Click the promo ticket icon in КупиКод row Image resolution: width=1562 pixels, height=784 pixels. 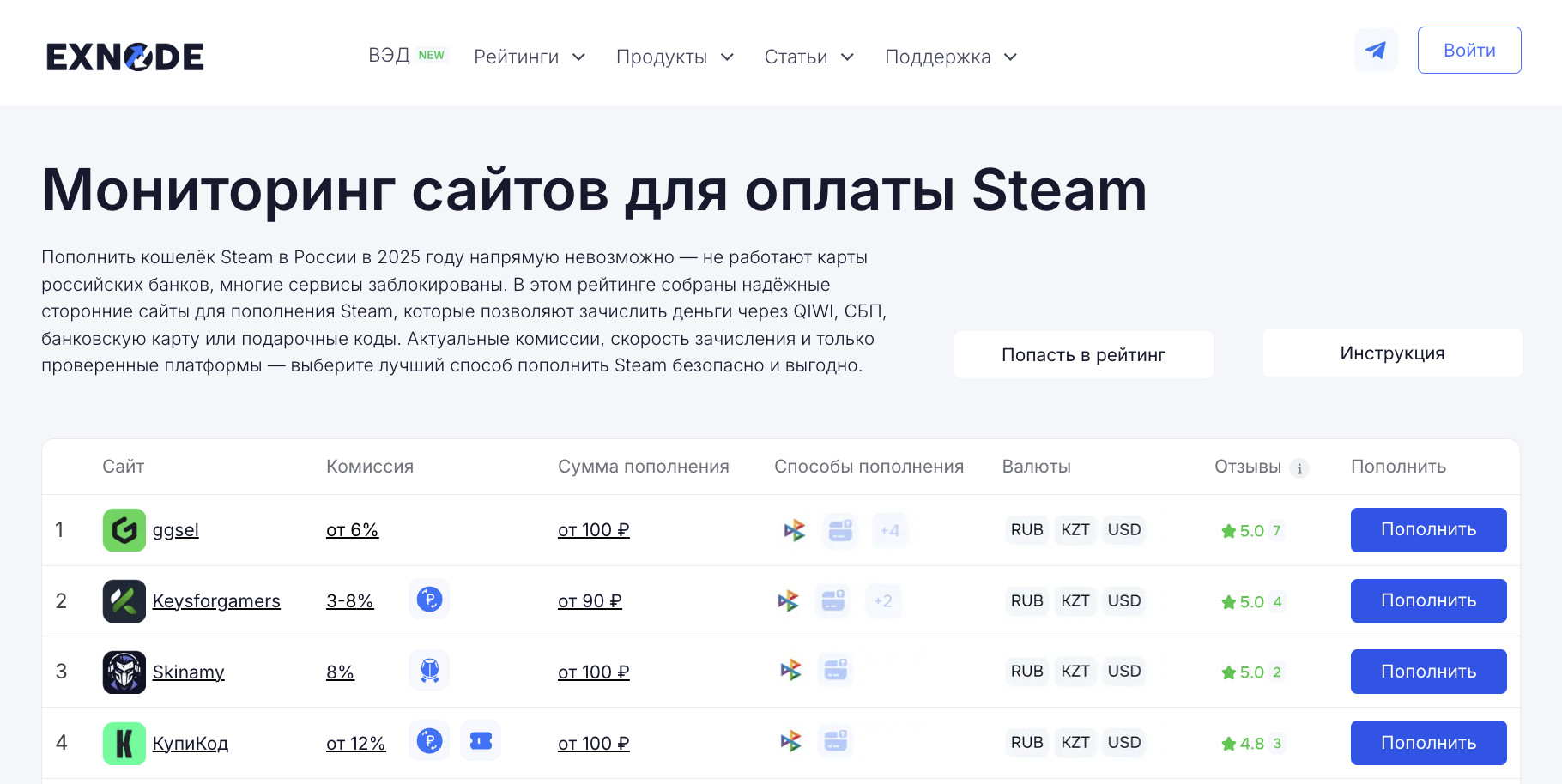(x=481, y=740)
